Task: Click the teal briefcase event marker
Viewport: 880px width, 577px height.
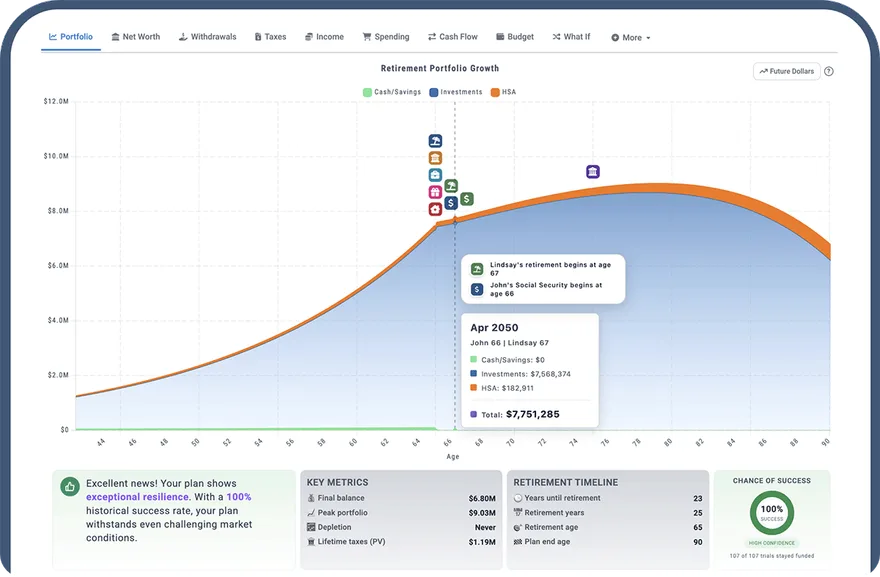Action: pyautogui.click(x=435, y=175)
